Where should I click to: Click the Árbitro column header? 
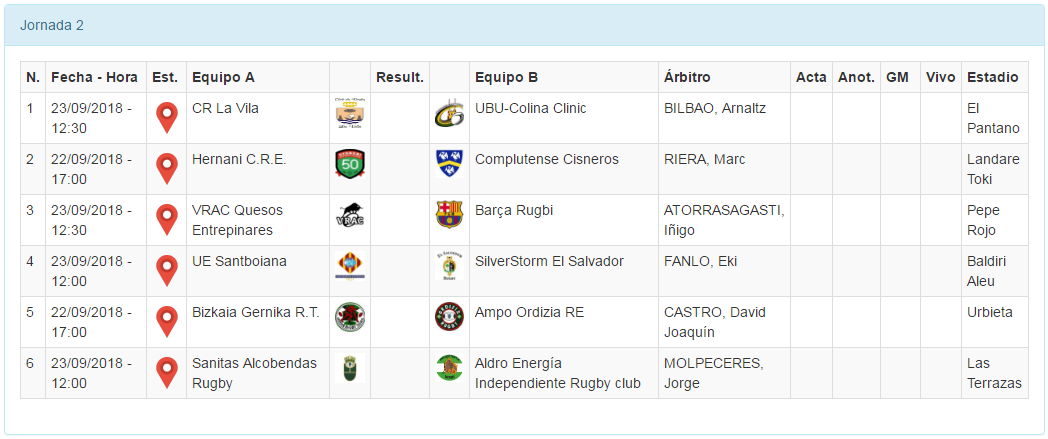(x=687, y=77)
